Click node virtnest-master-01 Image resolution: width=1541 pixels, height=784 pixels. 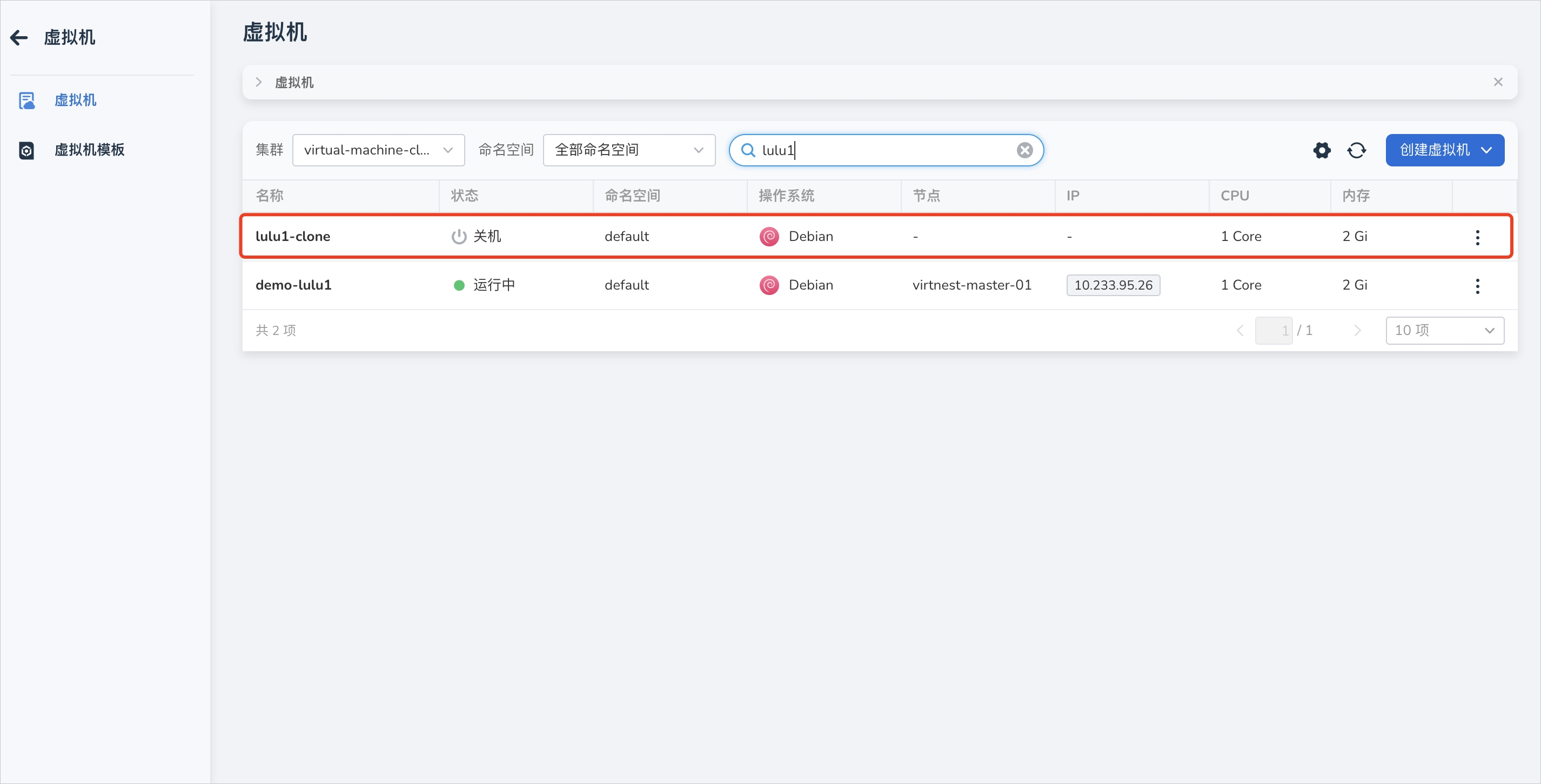[x=971, y=285]
